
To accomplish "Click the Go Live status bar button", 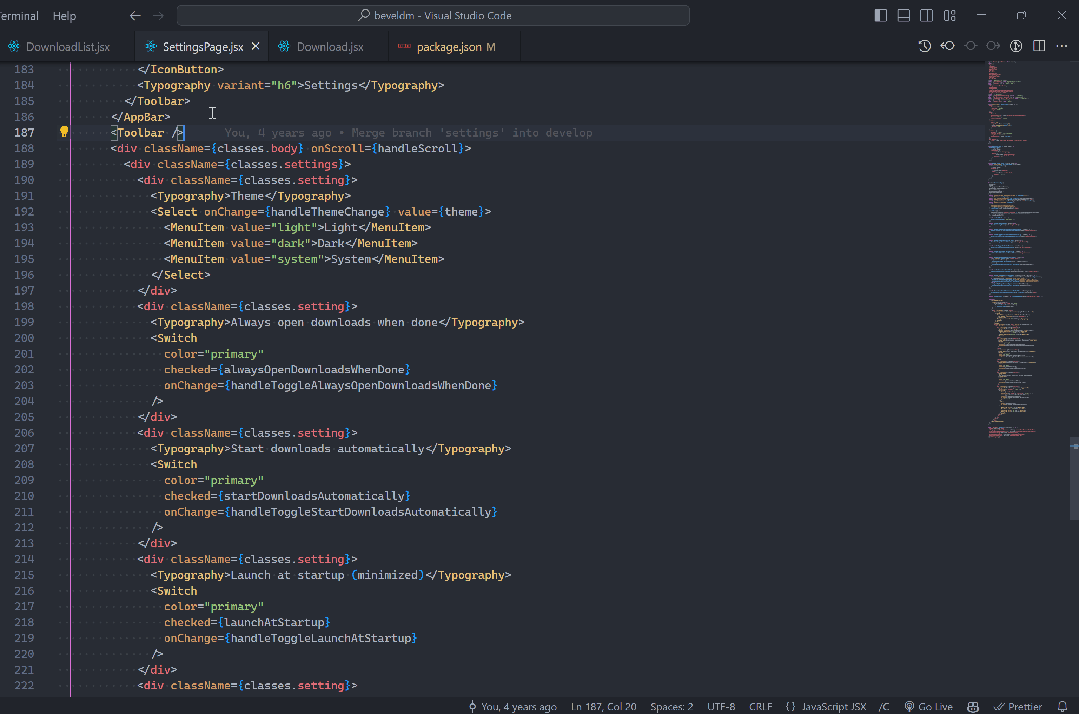I will (x=929, y=706).
